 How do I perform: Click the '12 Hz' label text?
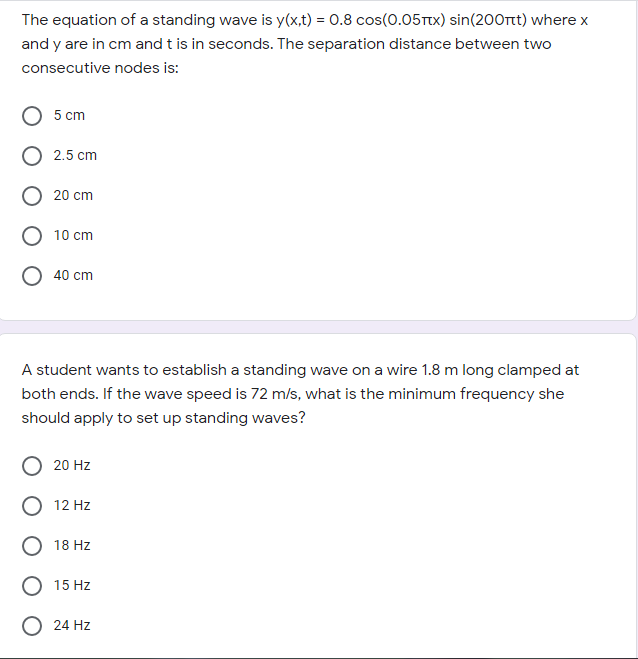[72, 505]
